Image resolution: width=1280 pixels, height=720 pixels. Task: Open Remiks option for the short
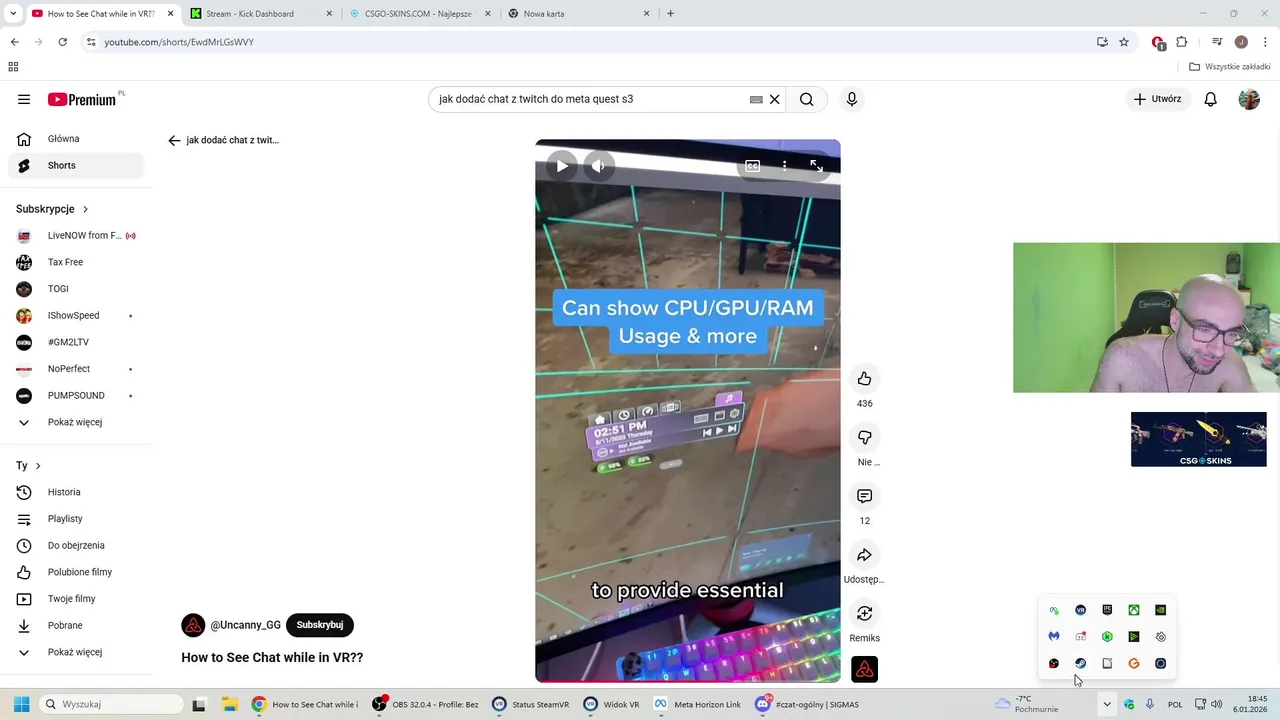[865, 613]
